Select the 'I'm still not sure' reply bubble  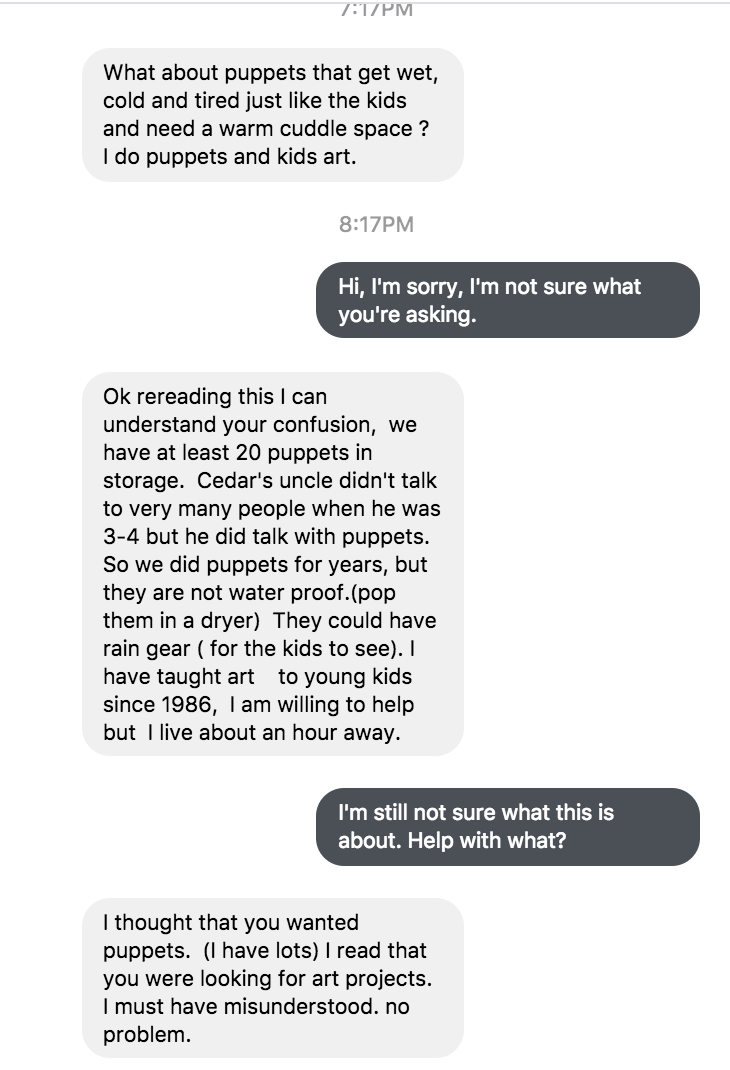pos(508,826)
